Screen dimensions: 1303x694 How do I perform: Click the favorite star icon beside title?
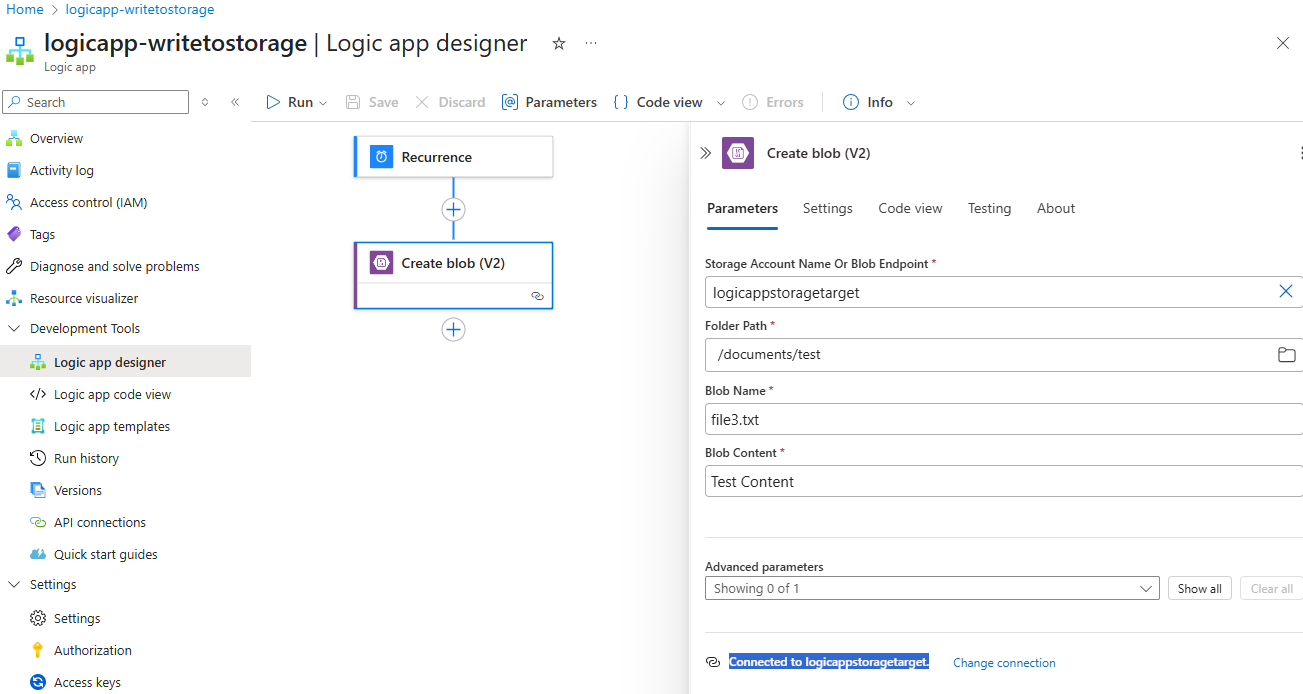(559, 44)
